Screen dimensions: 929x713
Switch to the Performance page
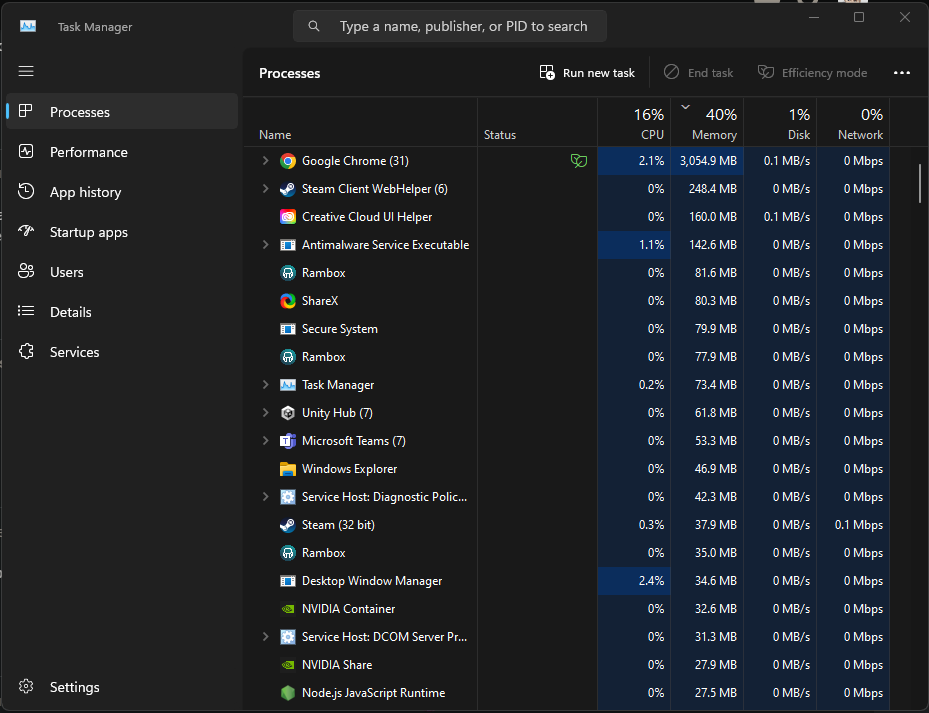(88, 152)
